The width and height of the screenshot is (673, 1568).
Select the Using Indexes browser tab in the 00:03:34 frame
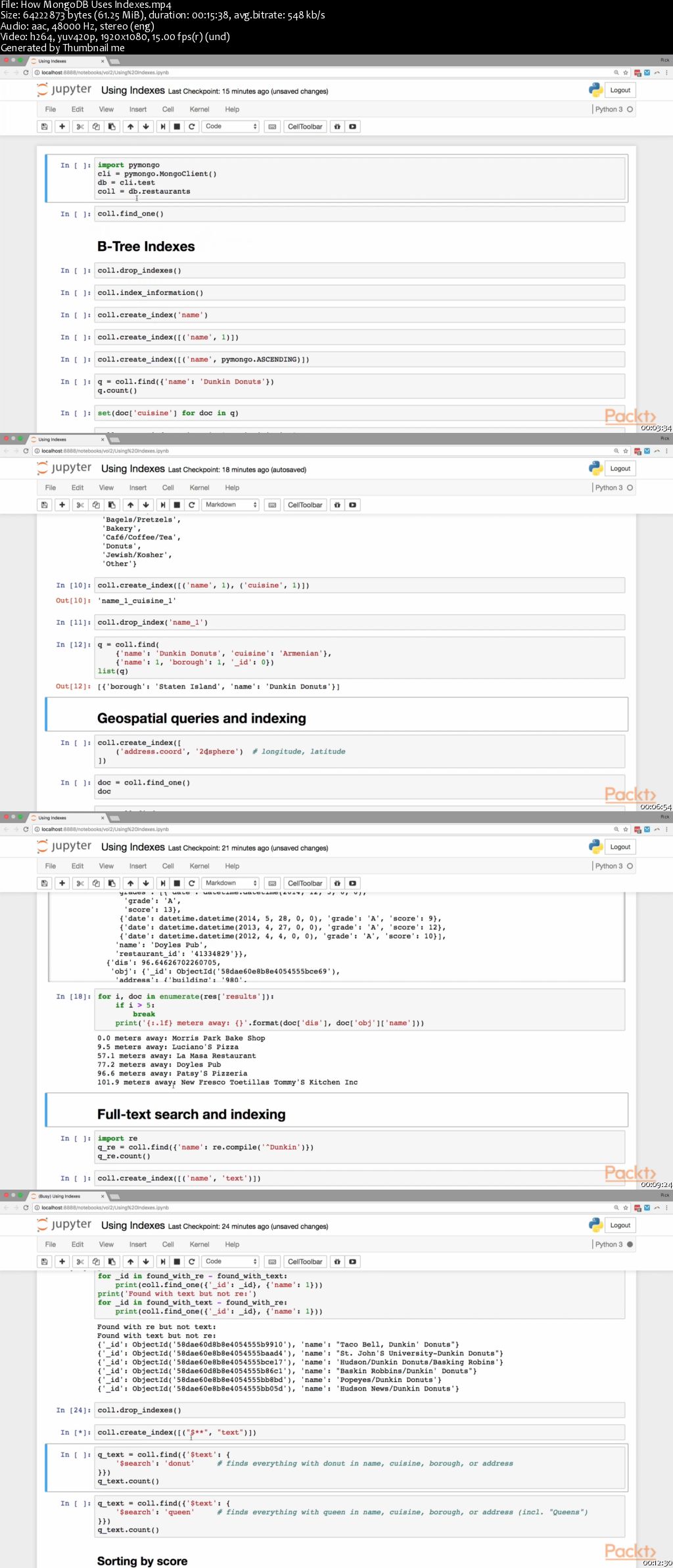click(x=66, y=61)
